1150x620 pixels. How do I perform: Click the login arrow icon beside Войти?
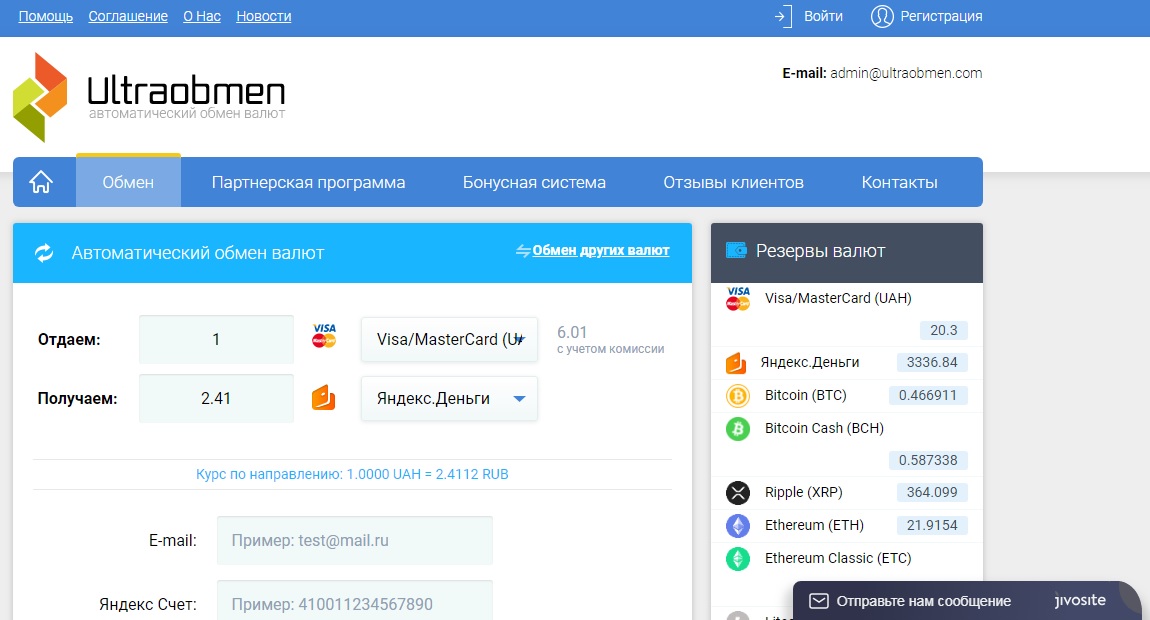783,16
